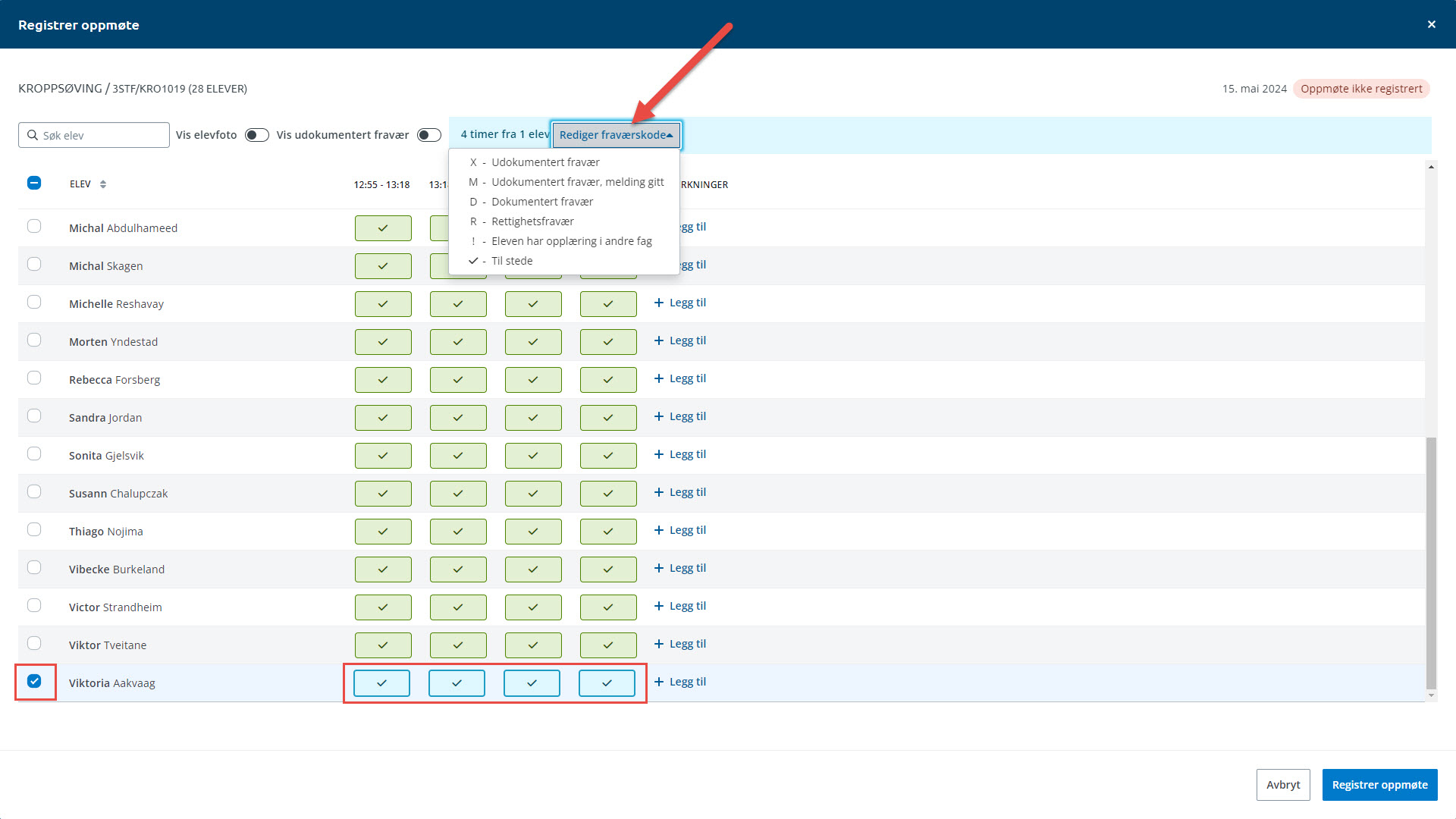Click the Oppmøte ikke registrert status badge

(x=1361, y=89)
